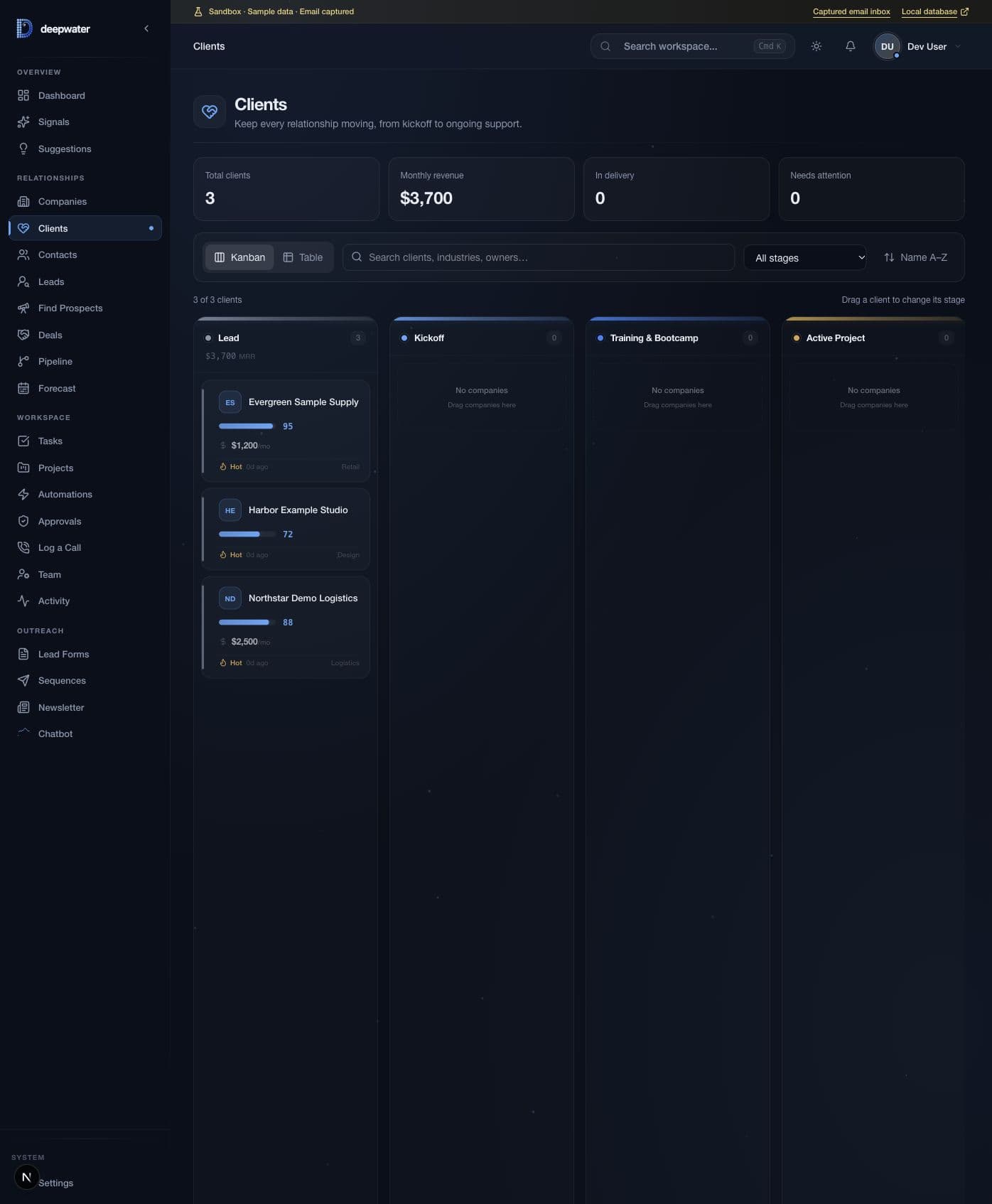
Task: Click the Suggestions lightbulb icon
Action: point(23,149)
